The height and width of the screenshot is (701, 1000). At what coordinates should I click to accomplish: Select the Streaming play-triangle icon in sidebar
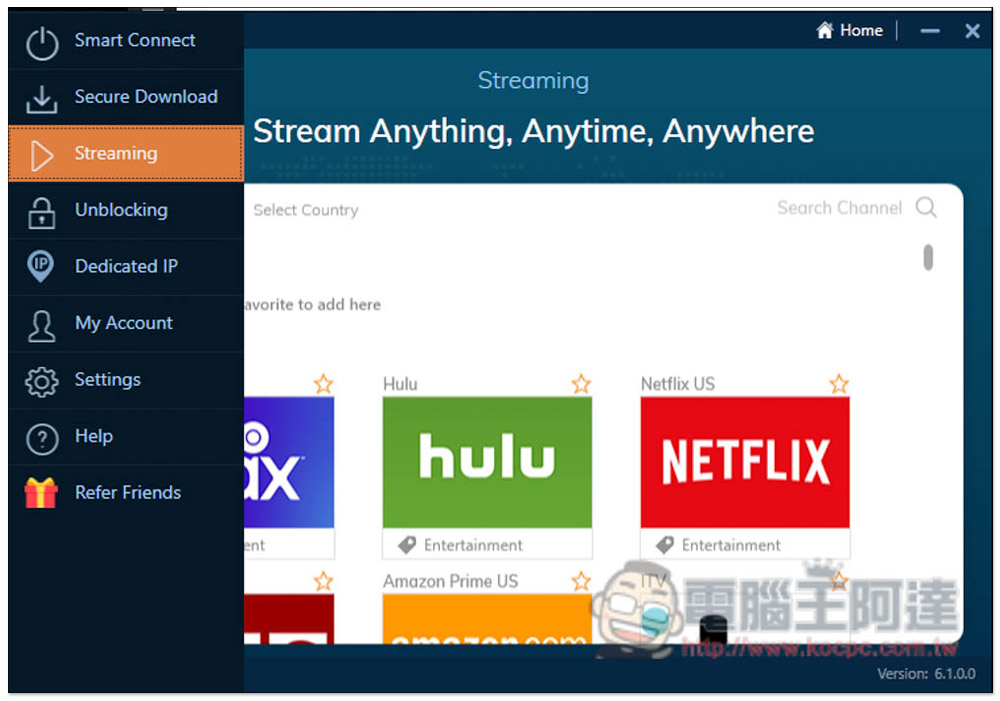point(41,156)
